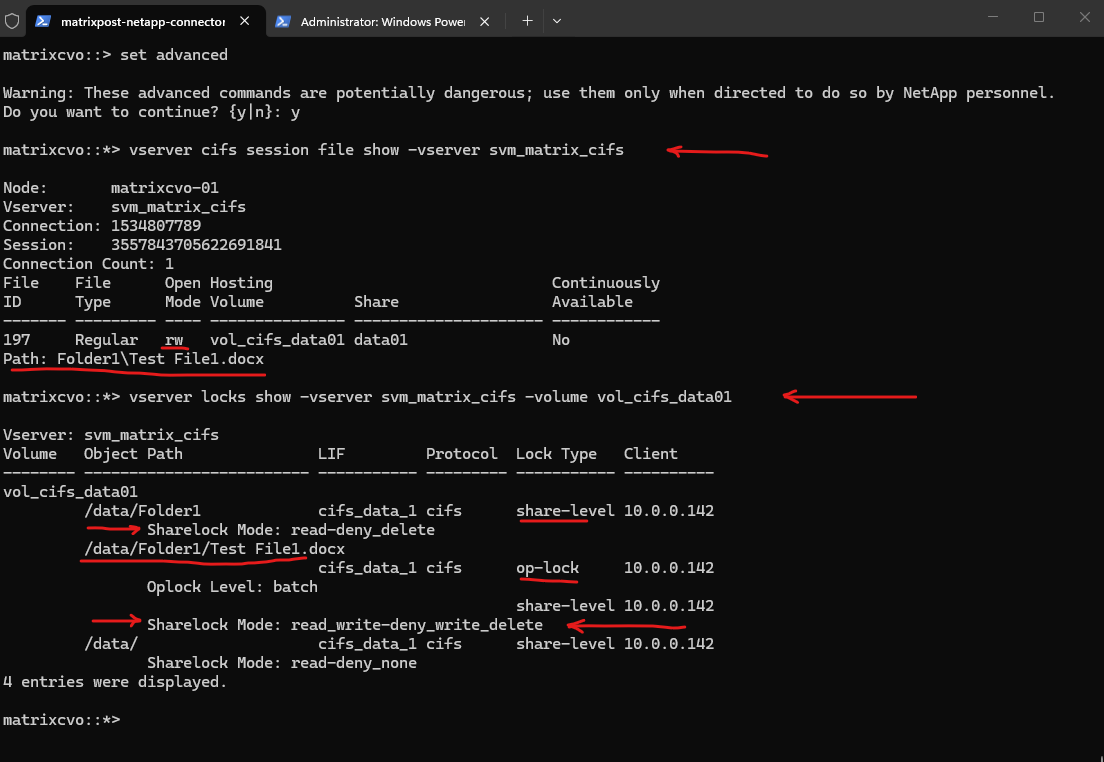This screenshot has width=1104, height=762.
Task: Click 'Sharelock Mode: read-deny_delete' text
Action: 291,530
